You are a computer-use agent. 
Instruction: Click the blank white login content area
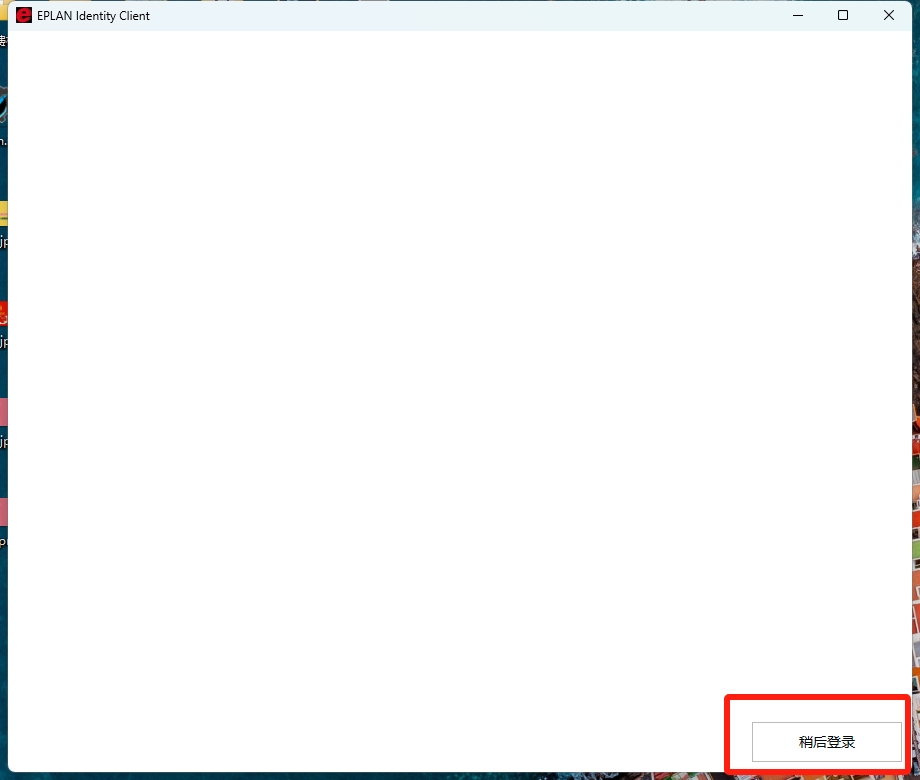(460, 380)
